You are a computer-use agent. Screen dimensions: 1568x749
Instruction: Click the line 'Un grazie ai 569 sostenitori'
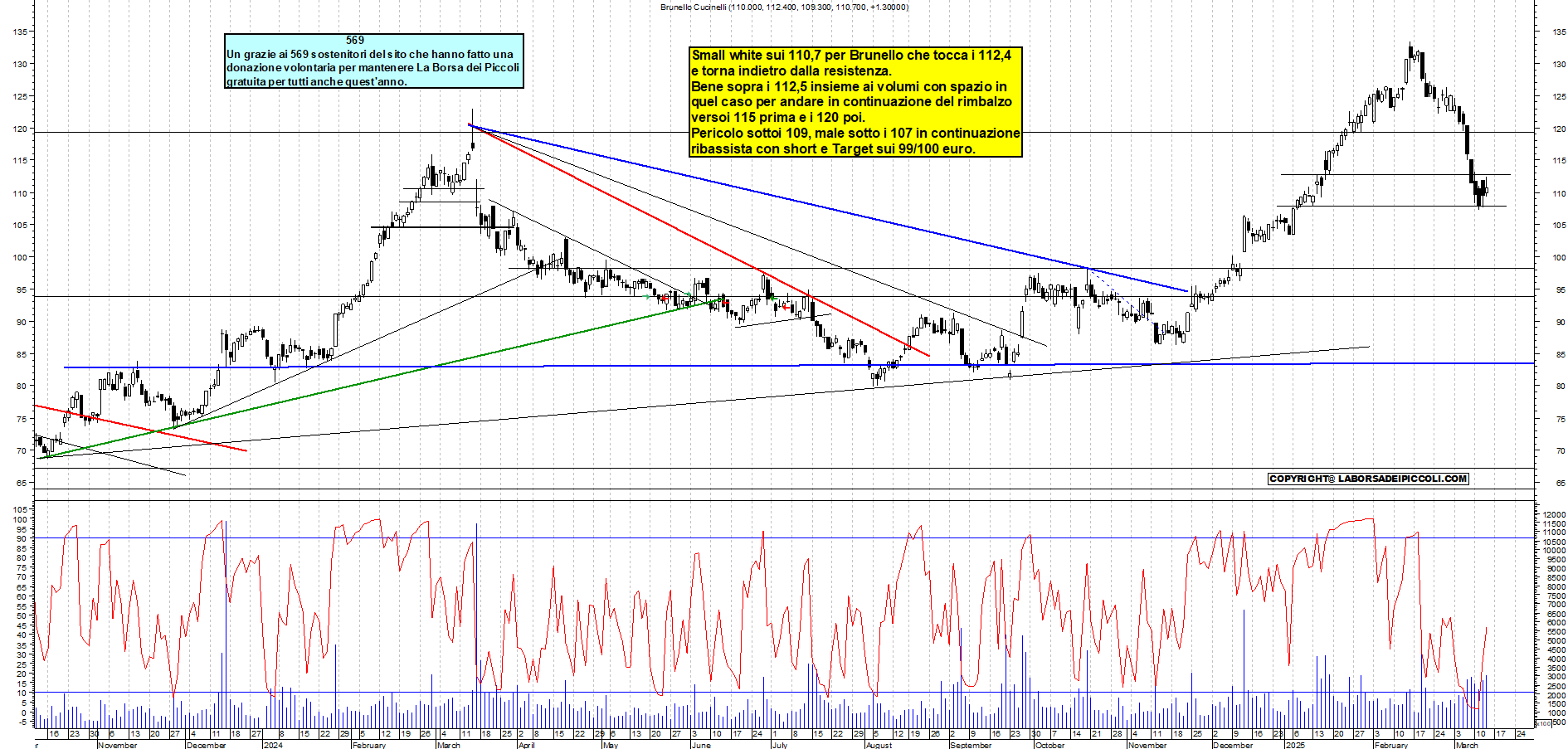(370, 54)
